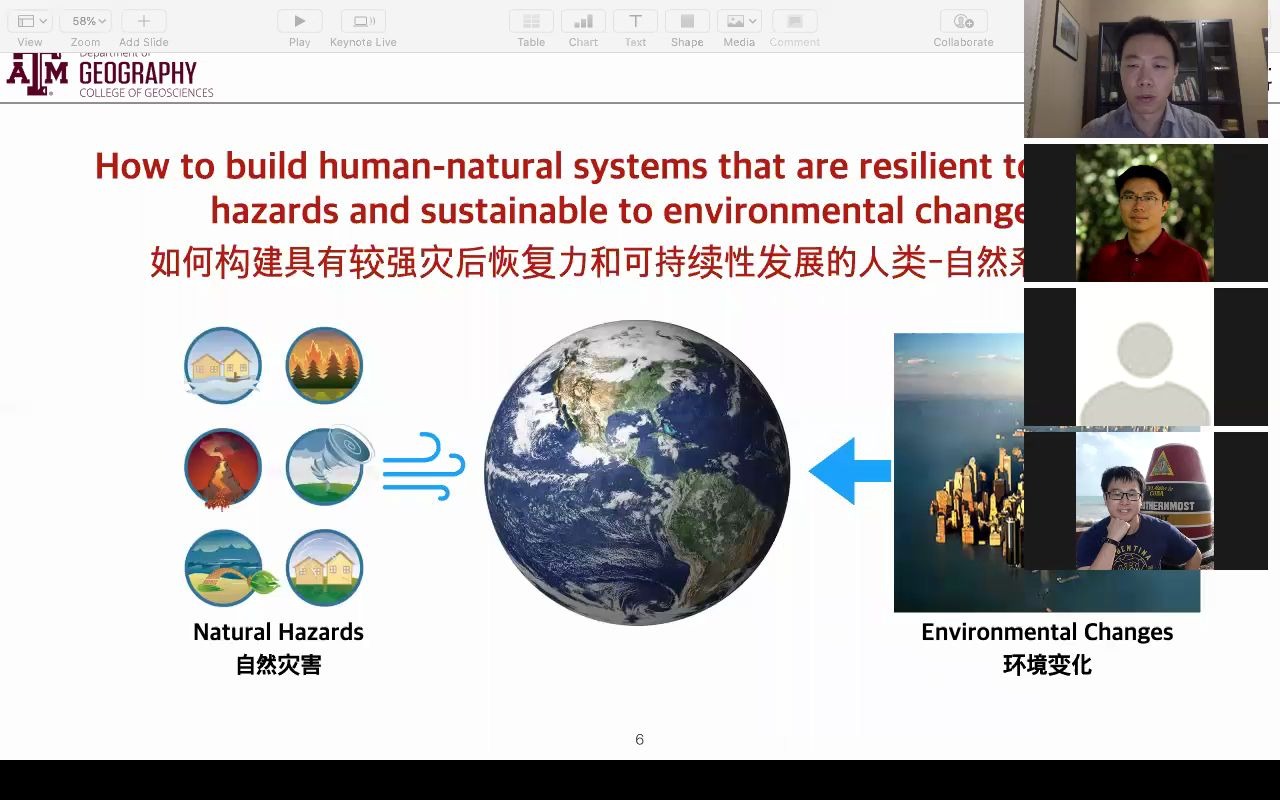Open the View options dropdown
The width and height of the screenshot is (1280, 800).
pyautogui.click(x=29, y=20)
